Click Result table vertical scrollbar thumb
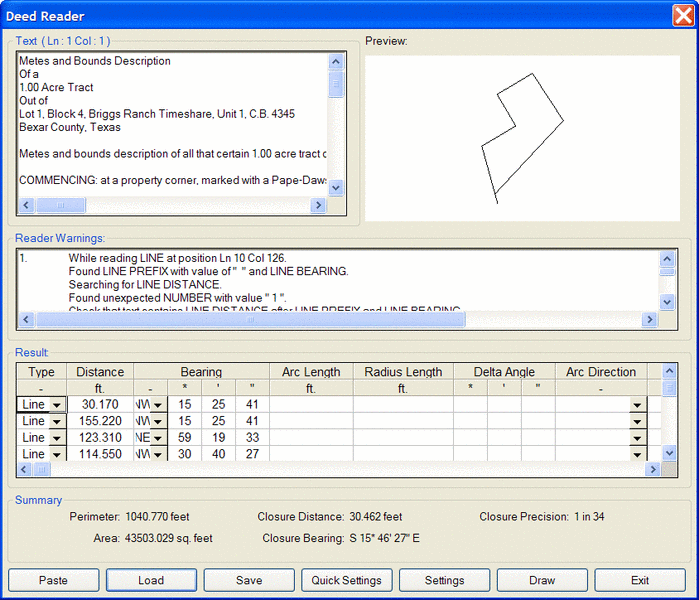 coord(670,388)
